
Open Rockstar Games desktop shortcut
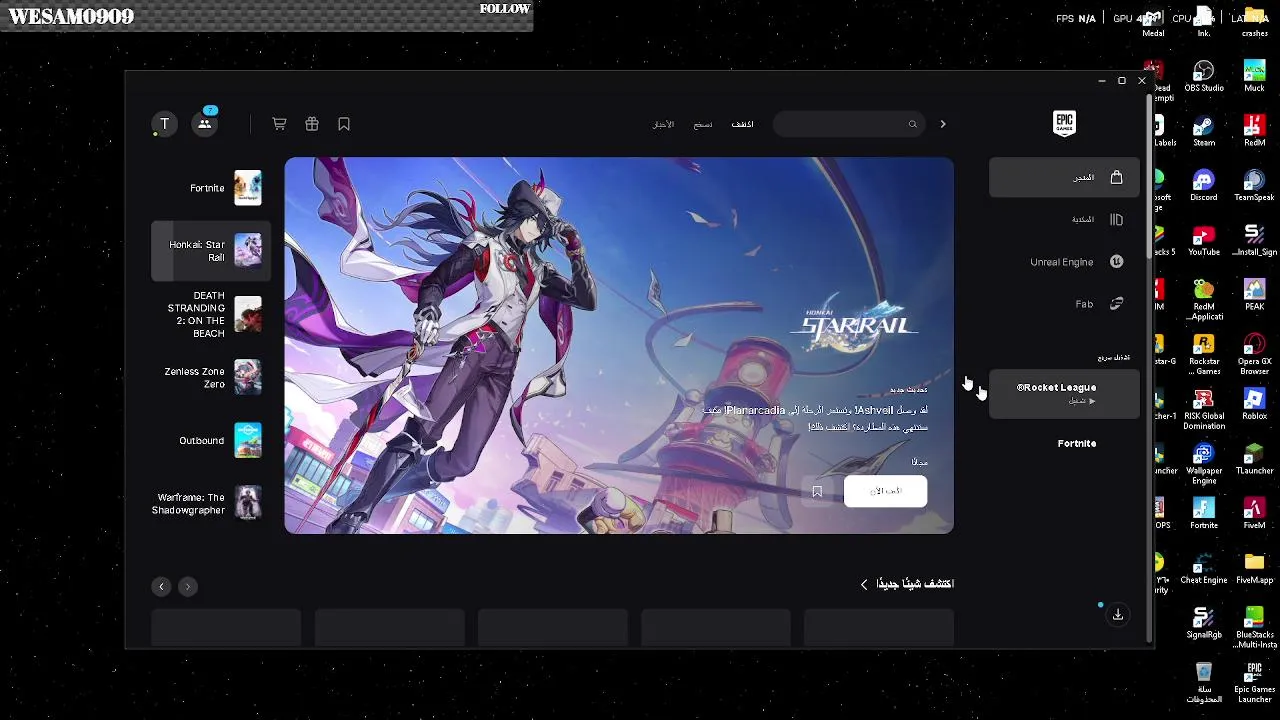pos(1204,354)
